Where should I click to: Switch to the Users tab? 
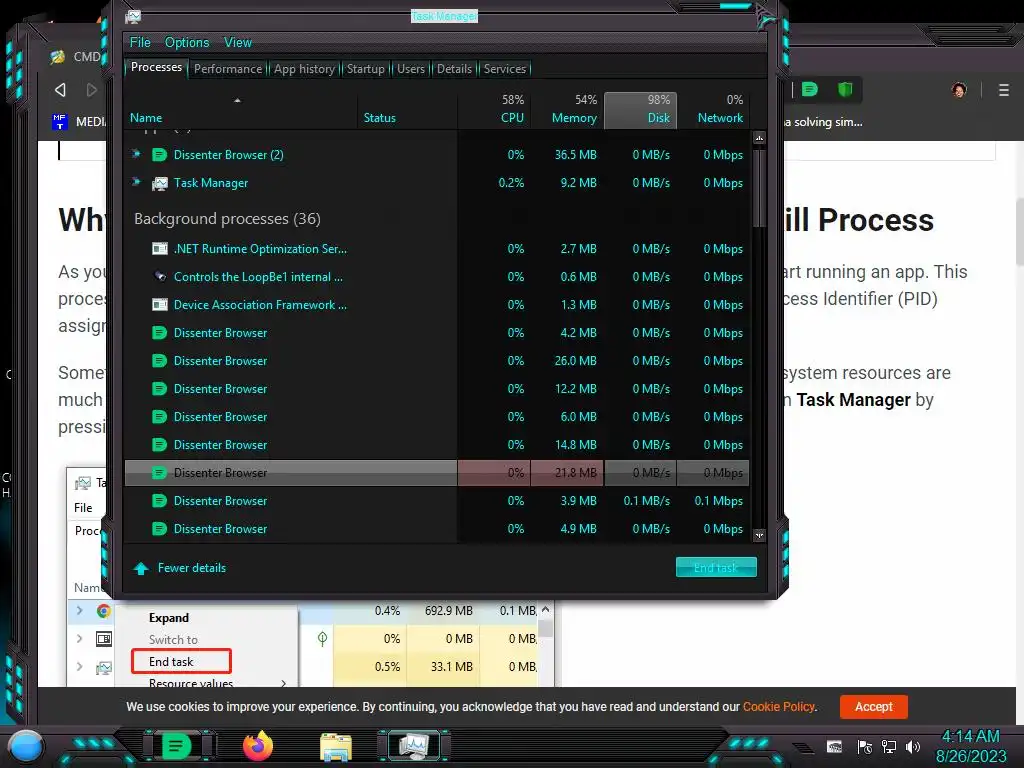(x=411, y=69)
